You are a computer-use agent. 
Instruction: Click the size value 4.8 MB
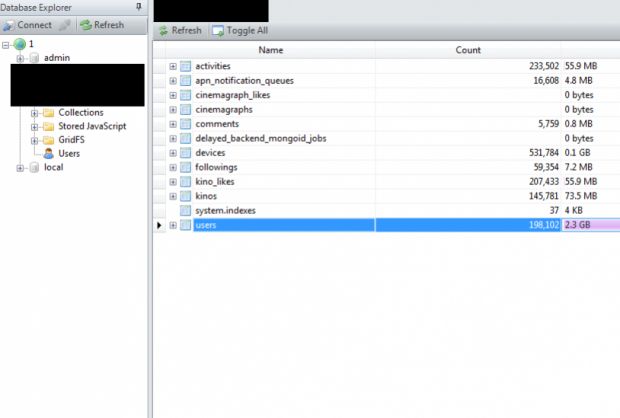578,81
